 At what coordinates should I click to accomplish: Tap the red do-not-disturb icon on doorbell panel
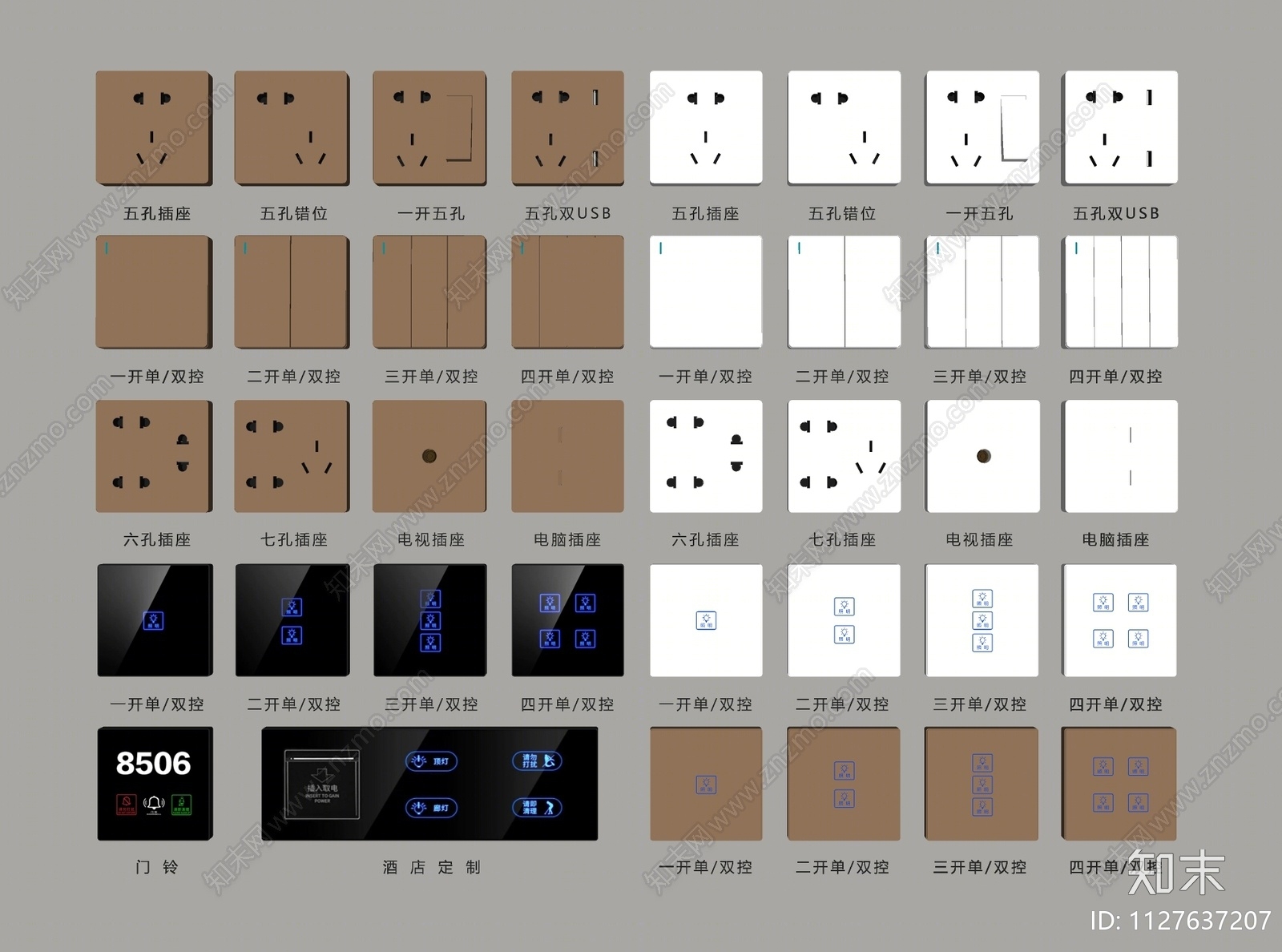[127, 804]
